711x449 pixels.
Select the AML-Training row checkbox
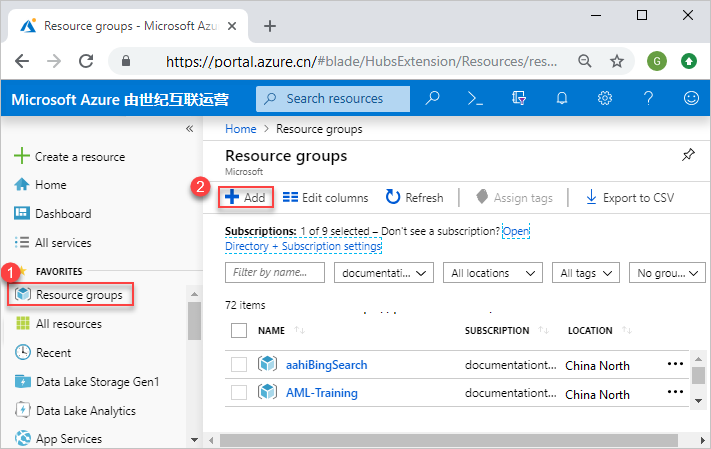pos(239,393)
